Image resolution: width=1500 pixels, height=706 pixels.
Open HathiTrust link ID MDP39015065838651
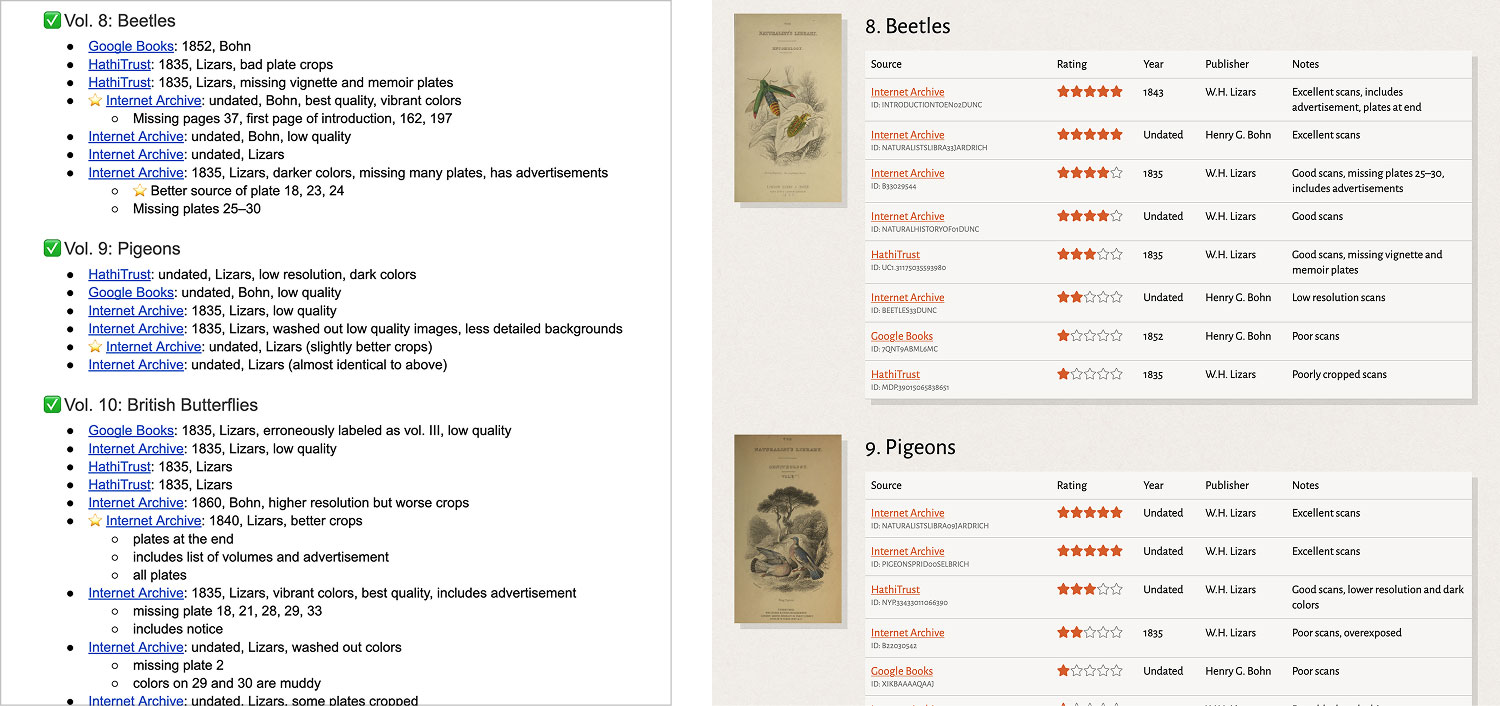tap(895, 374)
